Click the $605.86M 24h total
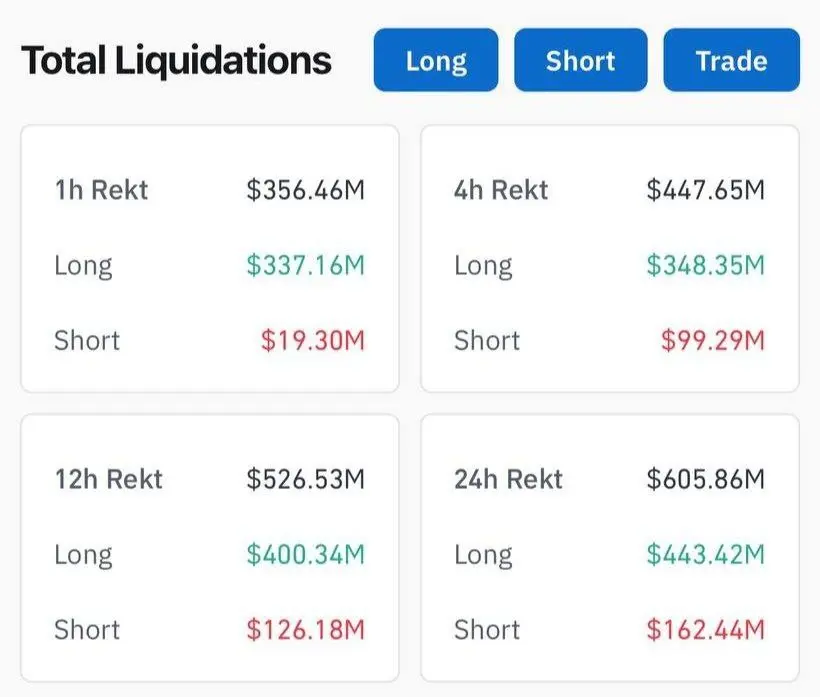Image resolution: width=820 pixels, height=697 pixels. click(x=705, y=479)
